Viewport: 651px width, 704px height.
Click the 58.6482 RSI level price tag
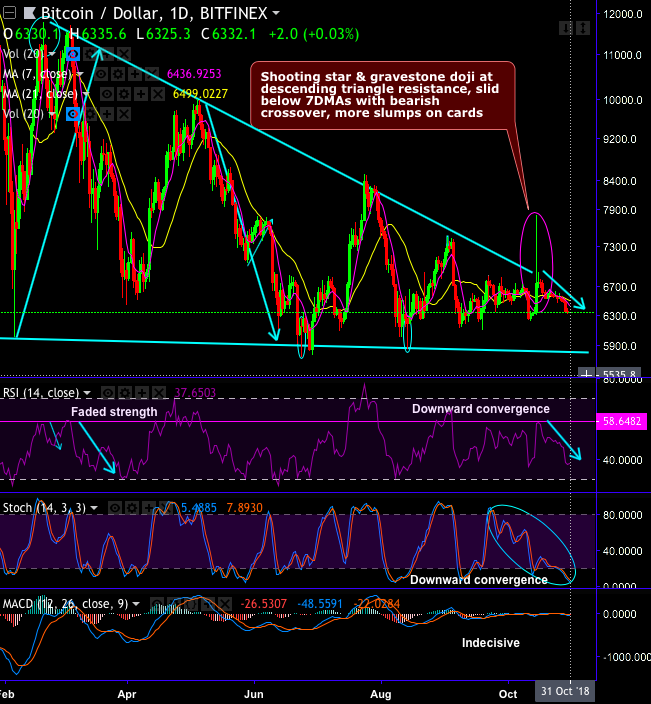[x=621, y=422]
